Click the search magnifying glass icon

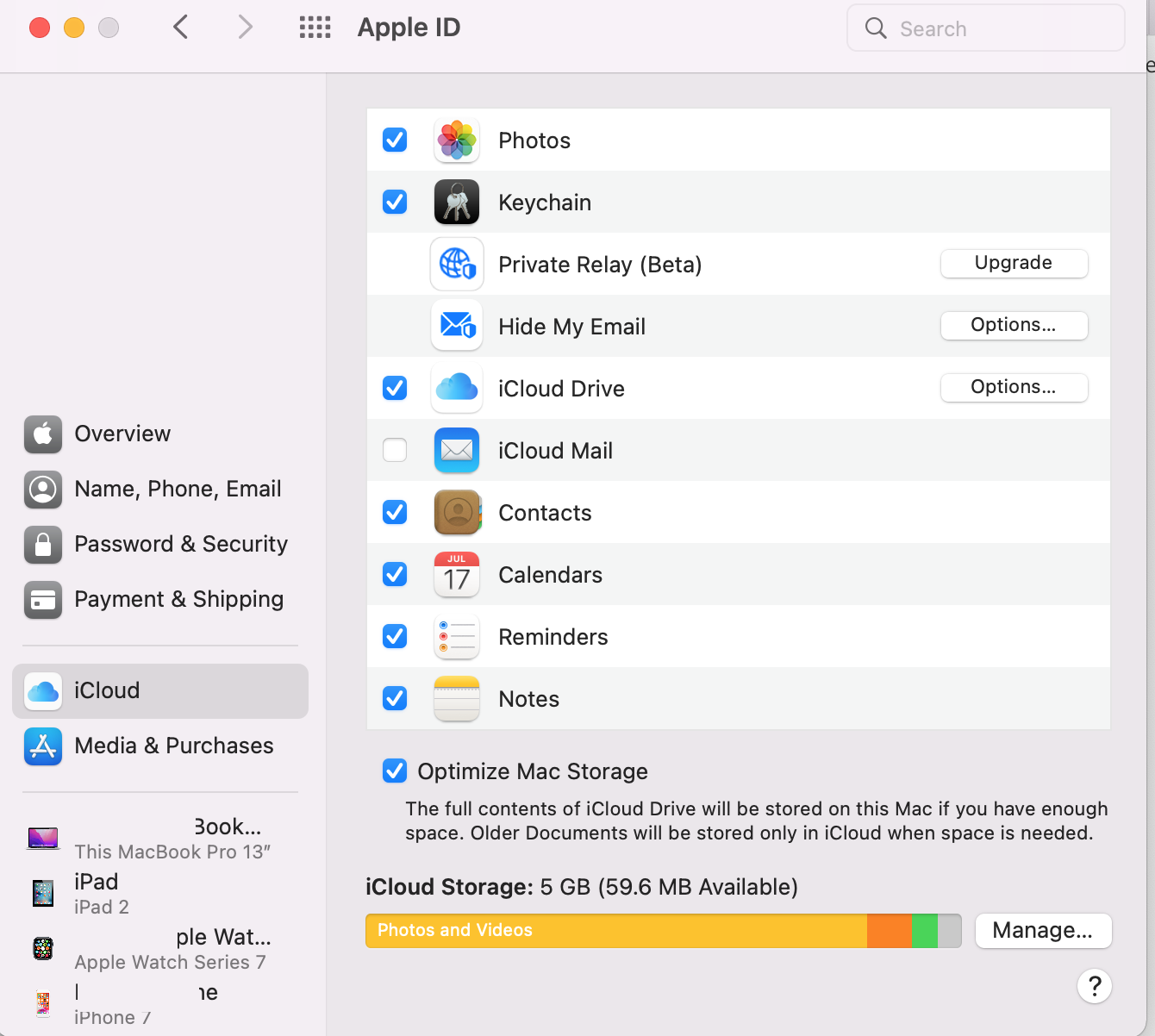pyautogui.click(x=876, y=28)
